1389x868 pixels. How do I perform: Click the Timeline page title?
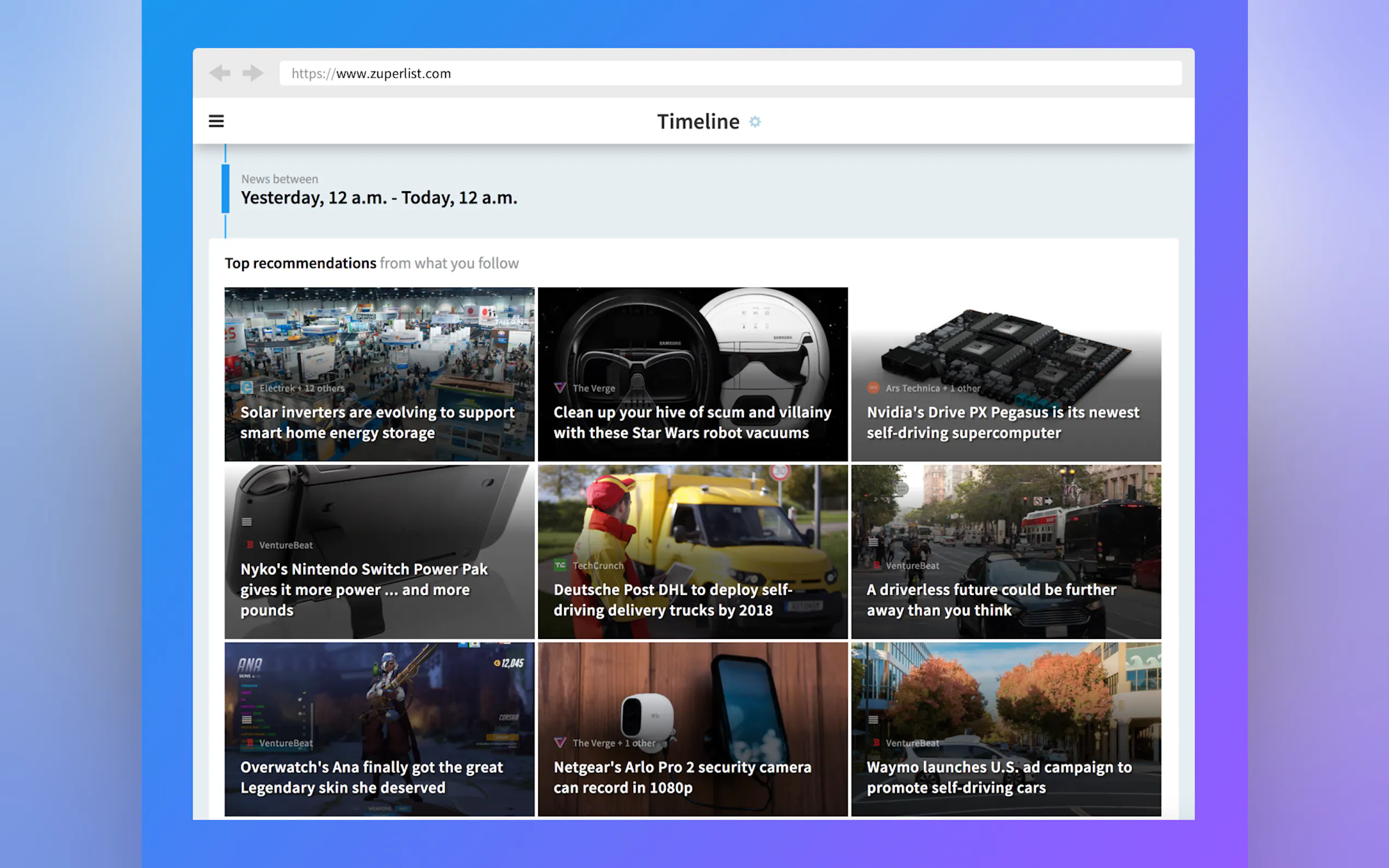tap(698, 121)
